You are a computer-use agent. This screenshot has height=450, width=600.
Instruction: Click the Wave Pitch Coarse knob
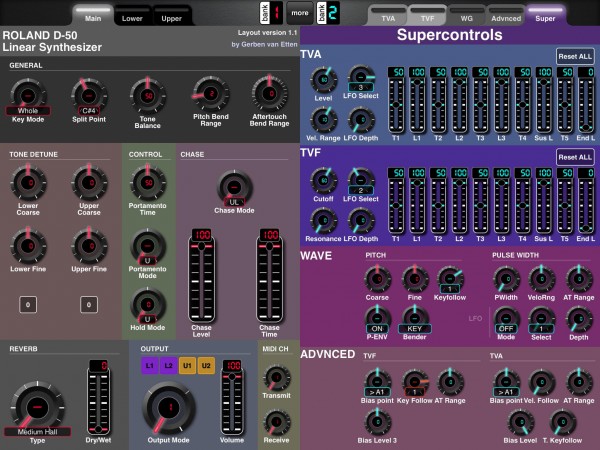pos(377,279)
